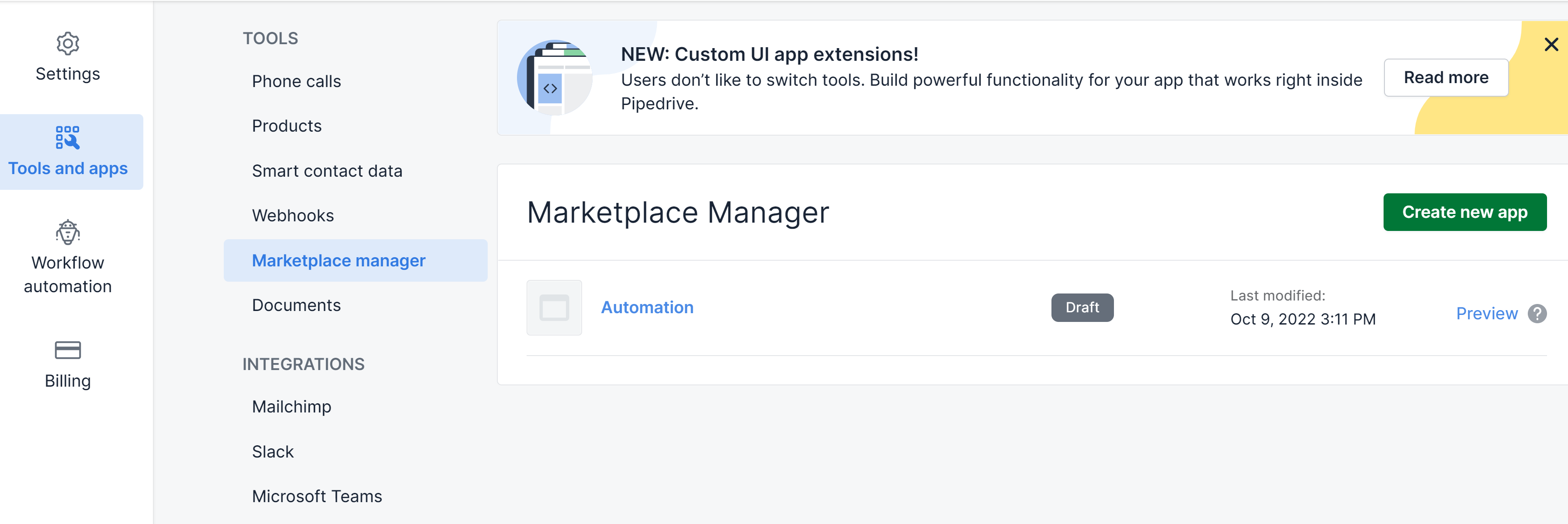This screenshot has width=1568, height=524.
Task: Open Billing via the card icon
Action: click(x=68, y=350)
